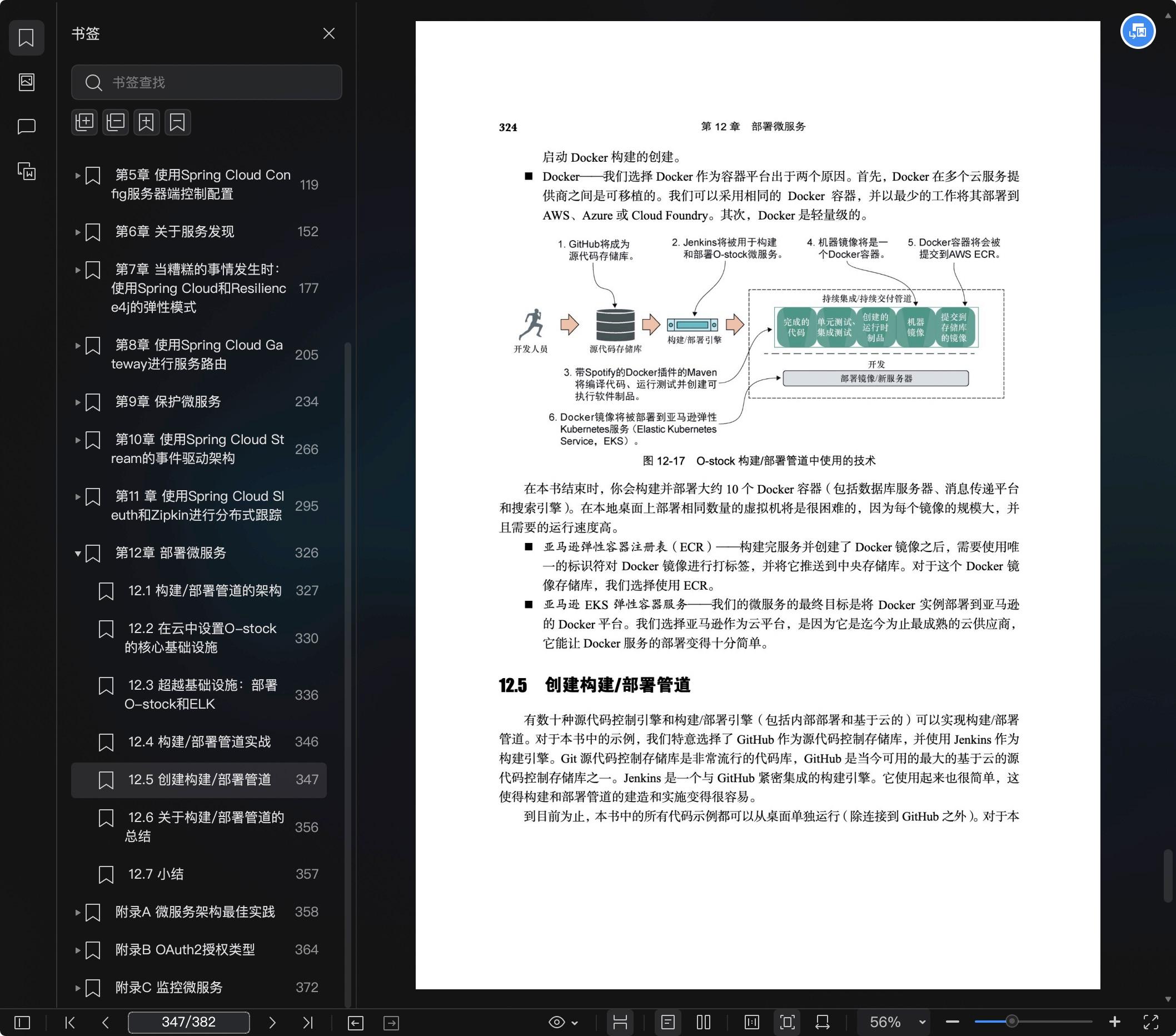Expand the 第6章 关于服务发现 bookmark
Screen dimensions: 1176x1036
[x=77, y=232]
